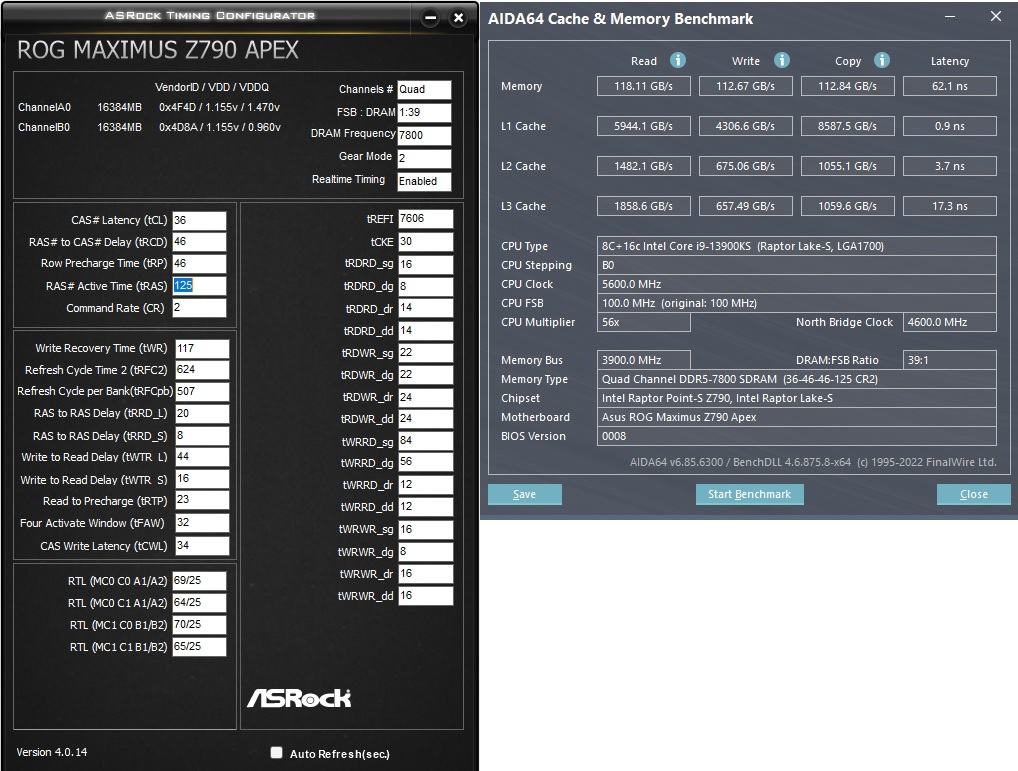Click the tCKE value field

tap(425, 241)
